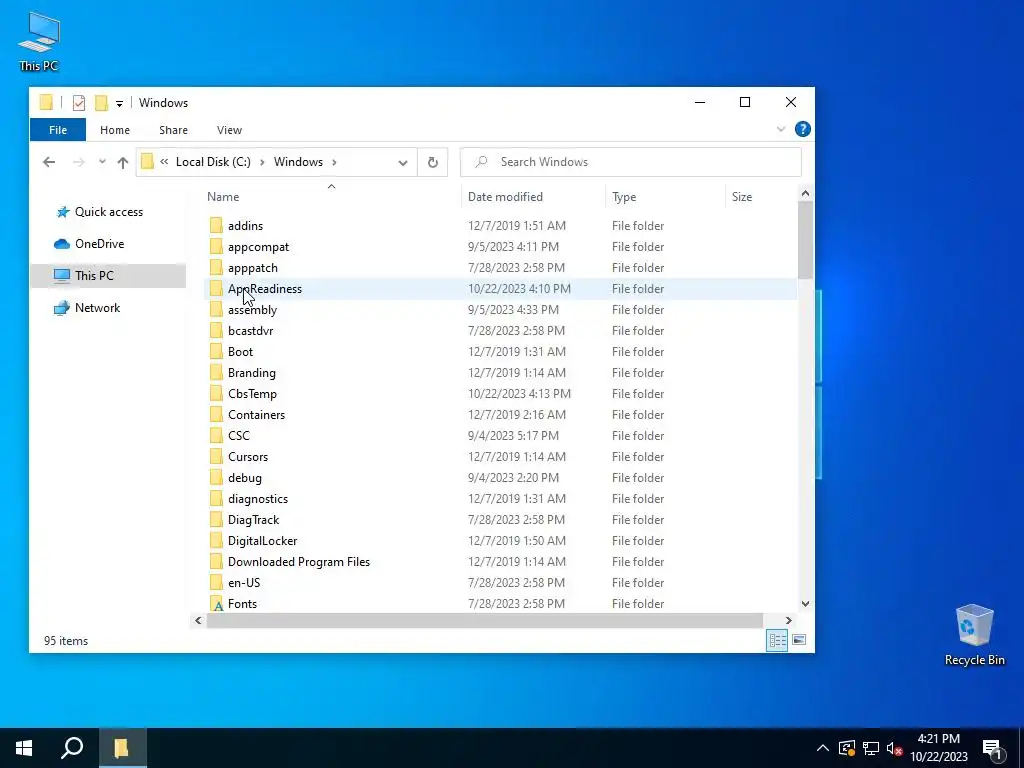Open the notification center icon
This screenshot has height=768, width=1024.
tap(993, 749)
